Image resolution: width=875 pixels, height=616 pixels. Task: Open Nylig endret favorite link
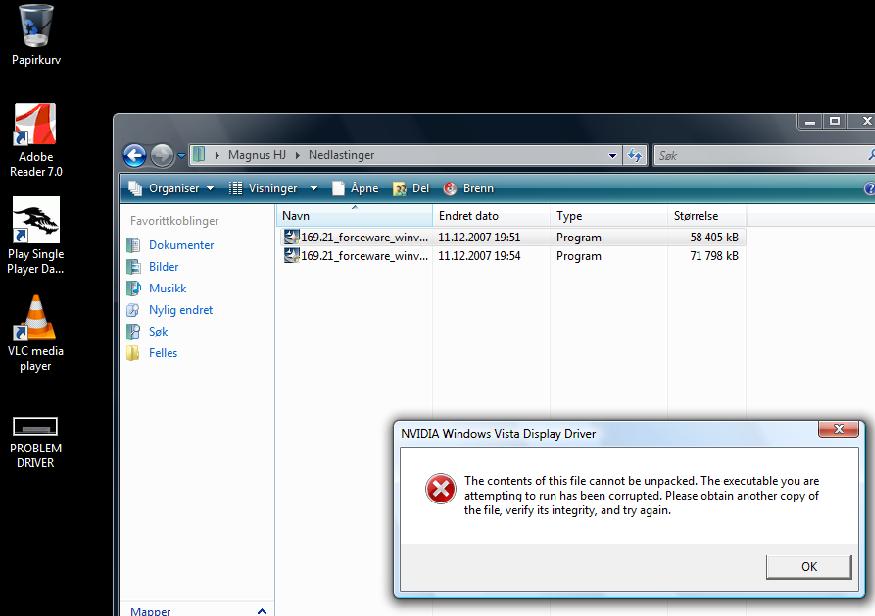coord(181,310)
